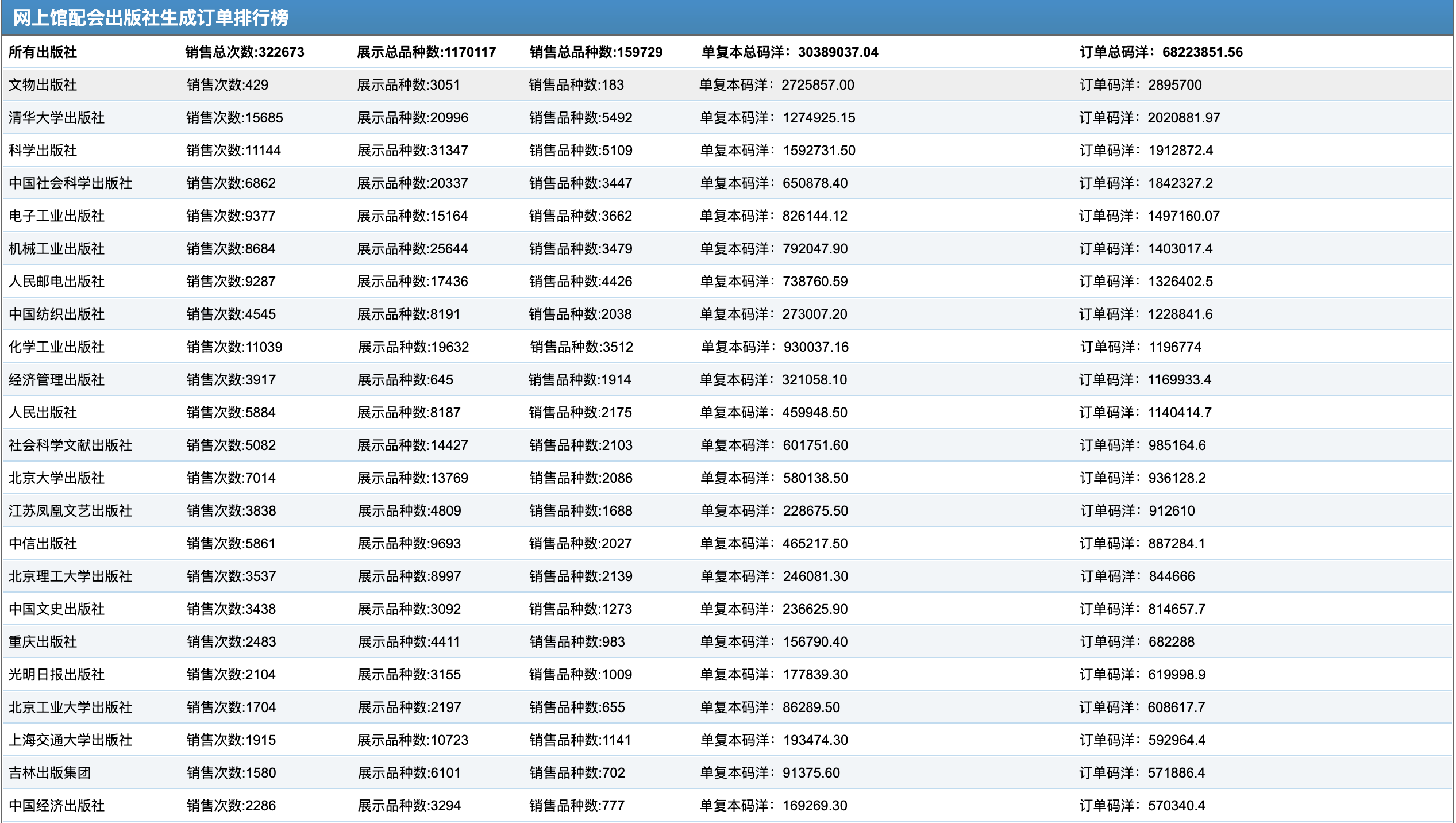Image resolution: width=1456 pixels, height=823 pixels.
Task: Click the page title 网上馆配会出版社生成订单排行榜
Action: 151,18
